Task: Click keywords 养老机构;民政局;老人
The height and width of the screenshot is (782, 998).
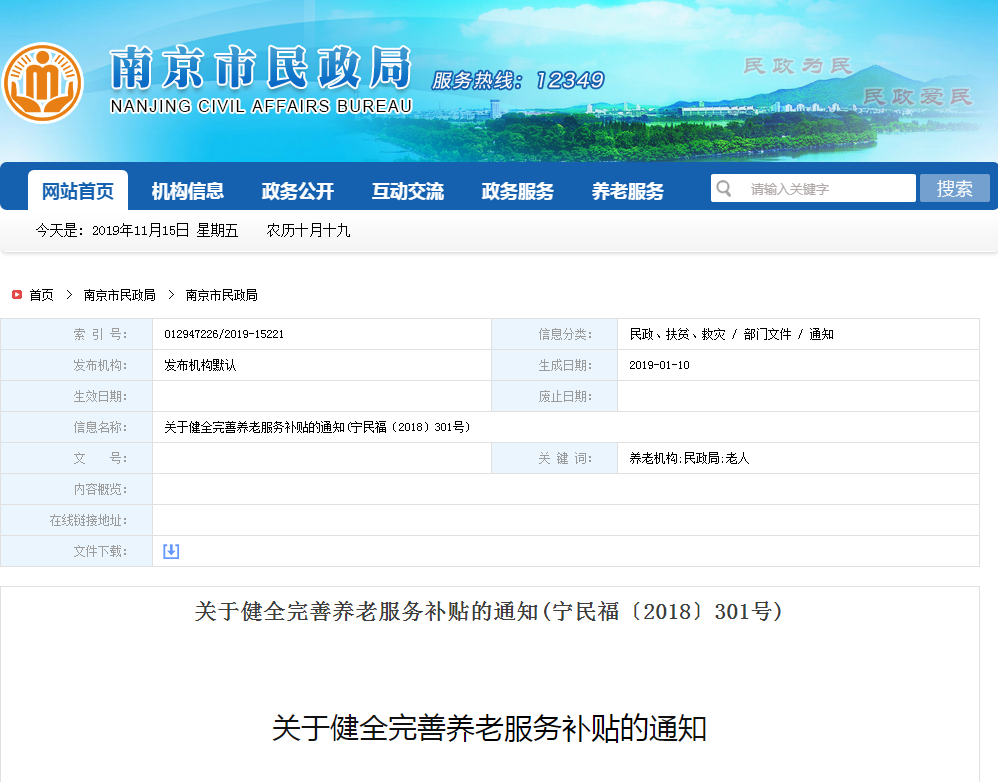Action: click(689, 458)
